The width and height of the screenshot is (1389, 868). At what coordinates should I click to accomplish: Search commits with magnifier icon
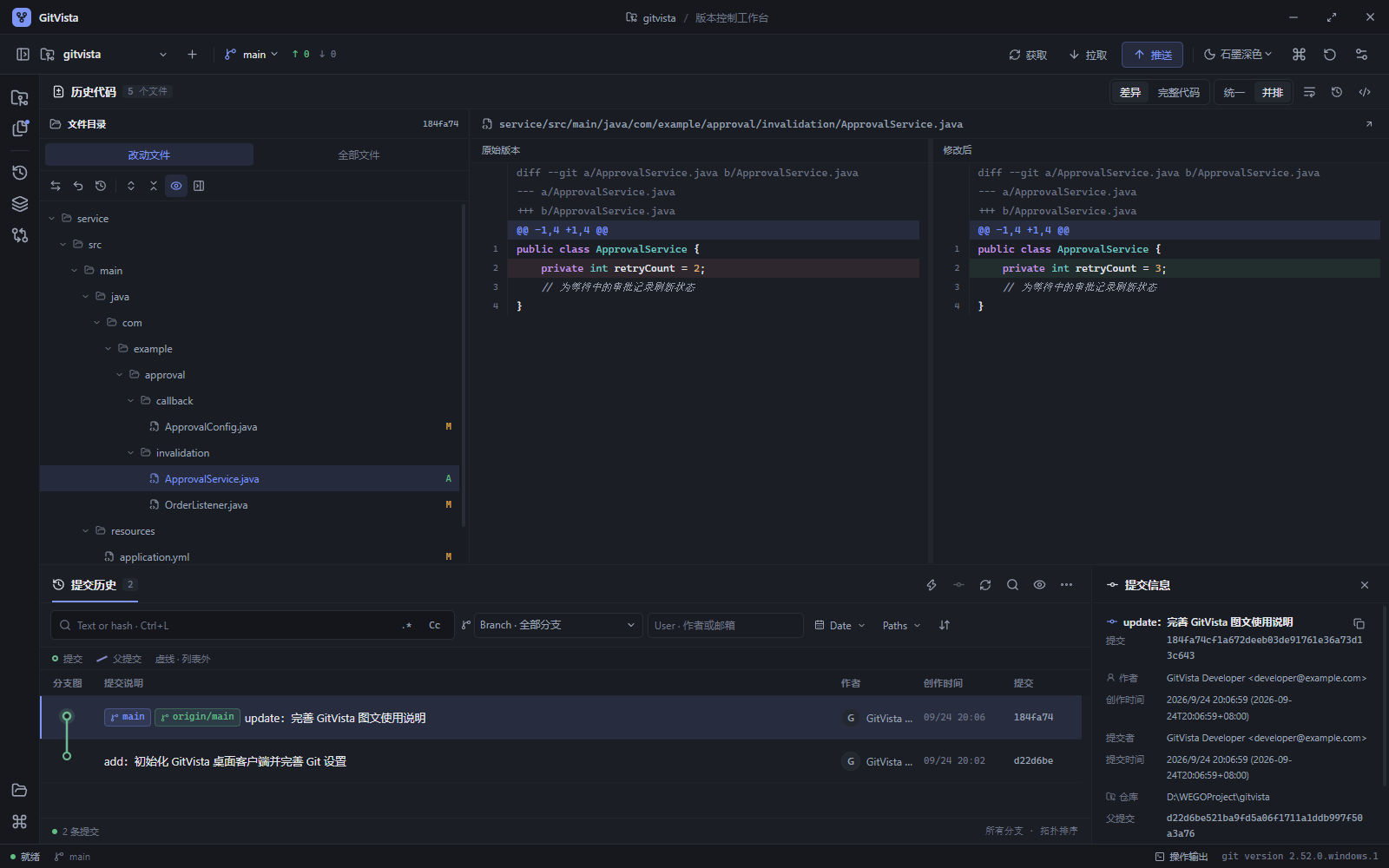pyautogui.click(x=1012, y=585)
